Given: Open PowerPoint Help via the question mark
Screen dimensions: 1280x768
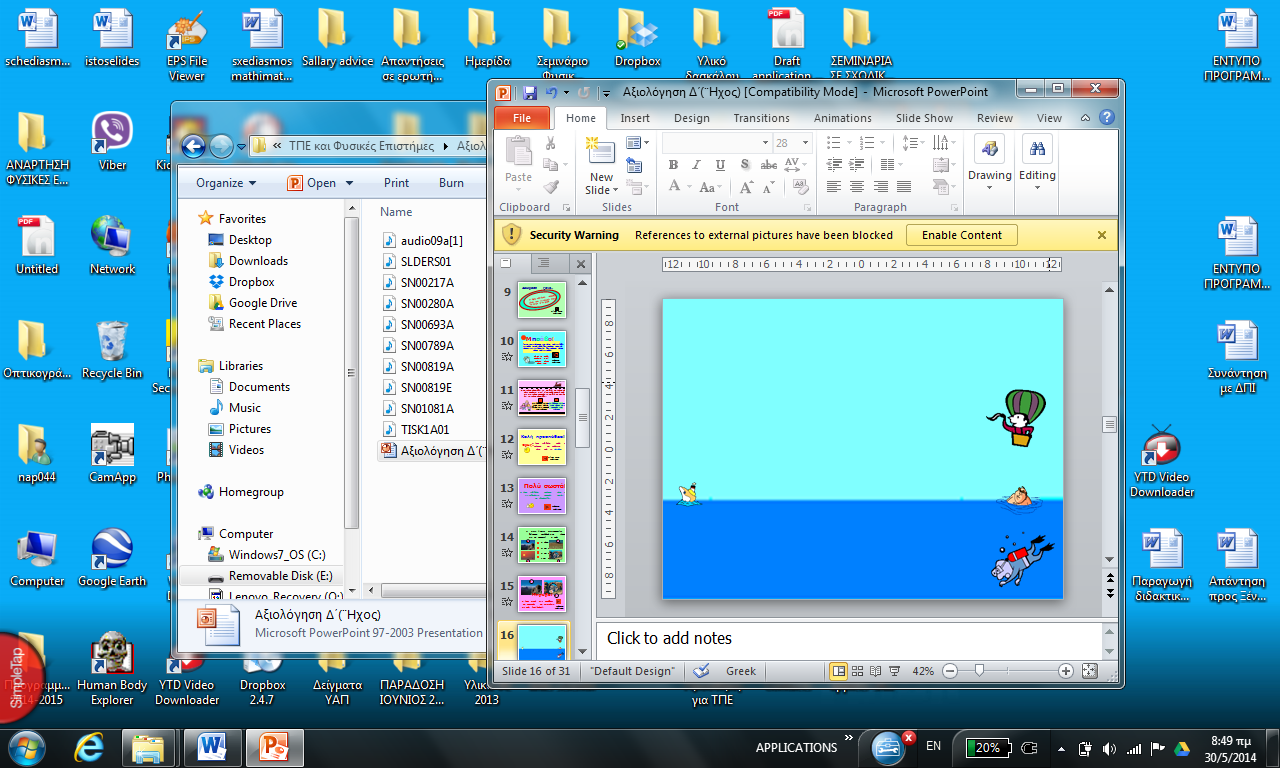Looking at the screenshot, I should coord(1107,117).
